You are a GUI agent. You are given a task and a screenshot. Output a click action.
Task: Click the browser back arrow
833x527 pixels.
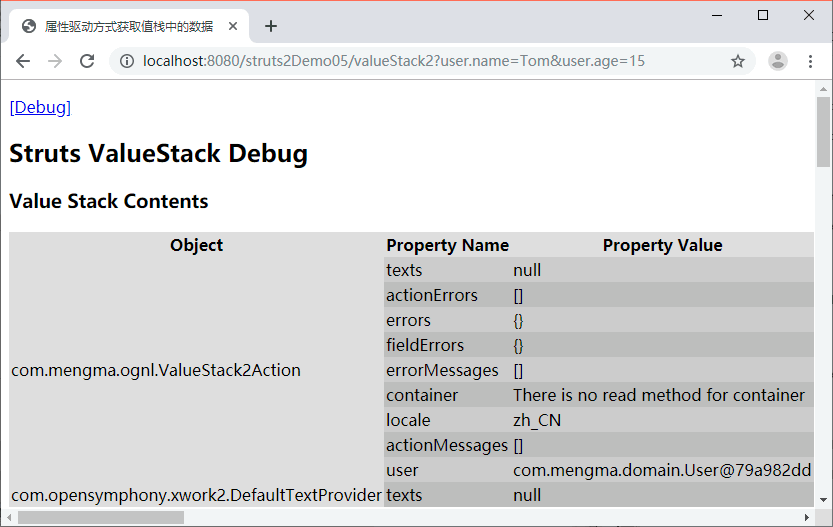tap(23, 61)
